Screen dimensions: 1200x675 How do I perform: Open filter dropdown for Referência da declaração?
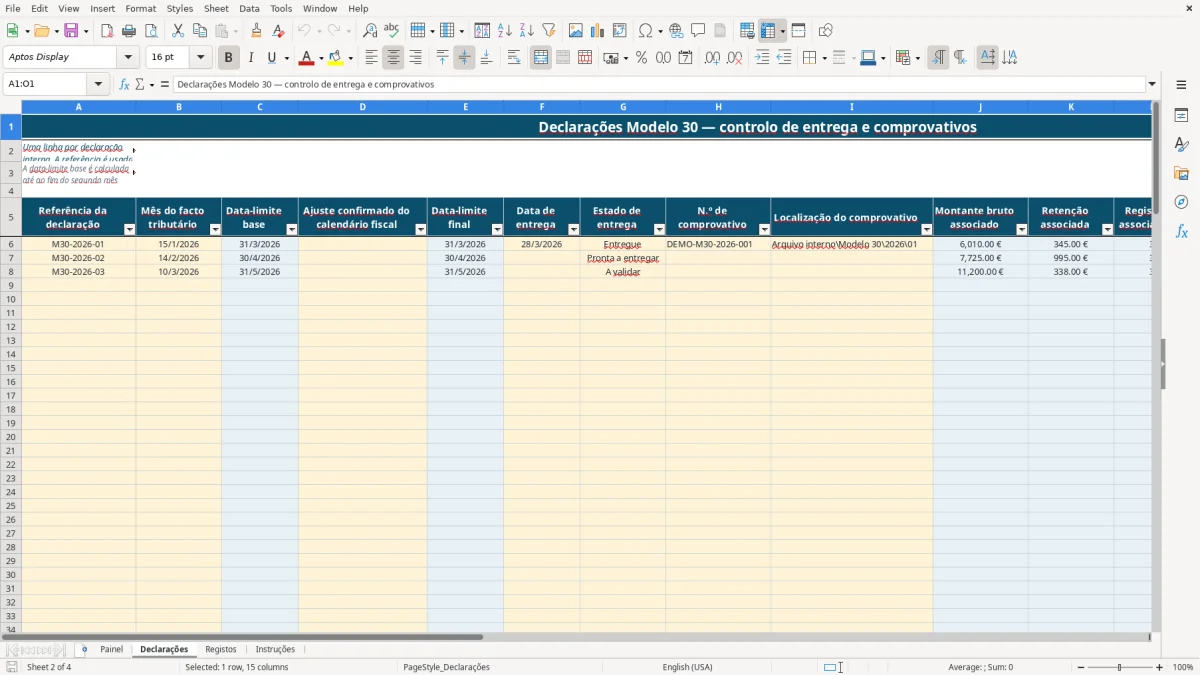click(129, 230)
